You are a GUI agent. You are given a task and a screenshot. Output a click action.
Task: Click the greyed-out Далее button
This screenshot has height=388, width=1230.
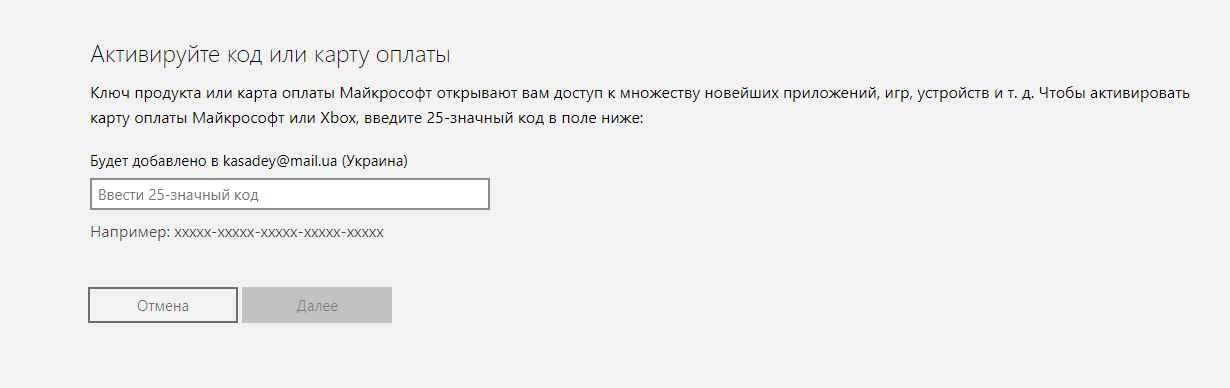(317, 305)
